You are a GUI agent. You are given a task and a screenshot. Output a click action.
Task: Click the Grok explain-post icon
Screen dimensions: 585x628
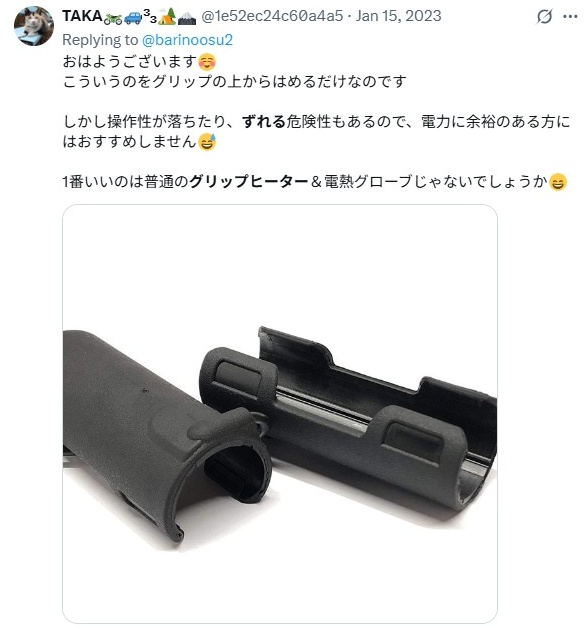[544, 17]
